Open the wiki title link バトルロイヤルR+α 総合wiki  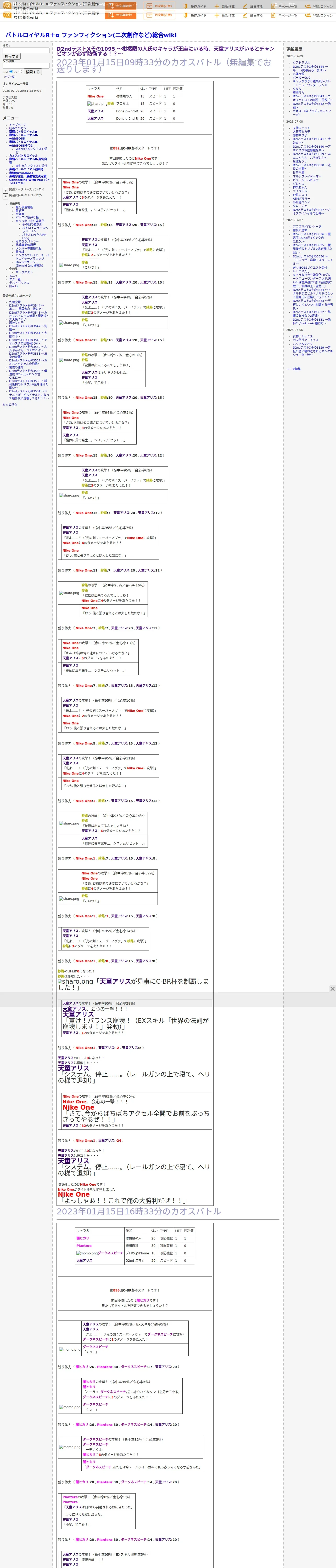click(x=91, y=35)
